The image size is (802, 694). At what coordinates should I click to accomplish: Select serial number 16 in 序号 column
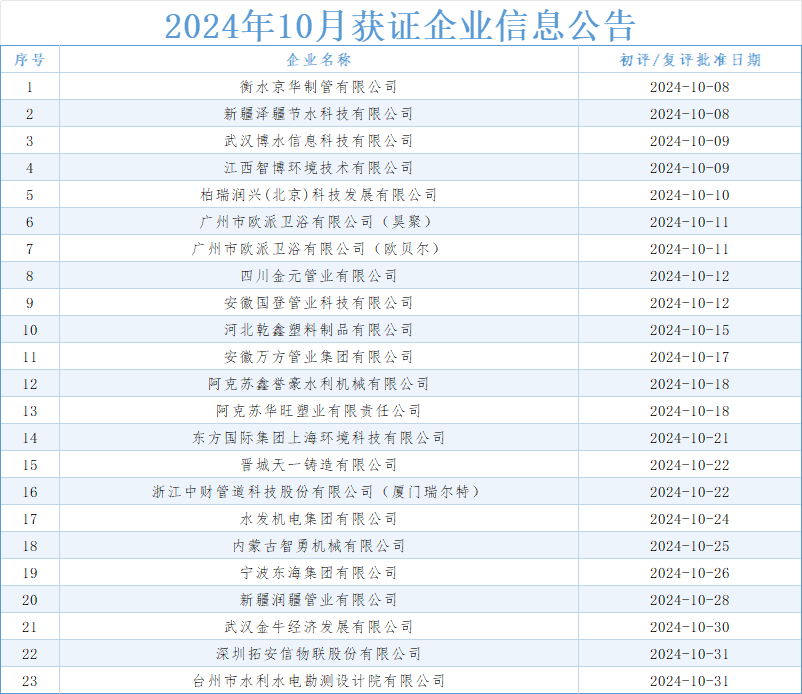click(x=30, y=492)
